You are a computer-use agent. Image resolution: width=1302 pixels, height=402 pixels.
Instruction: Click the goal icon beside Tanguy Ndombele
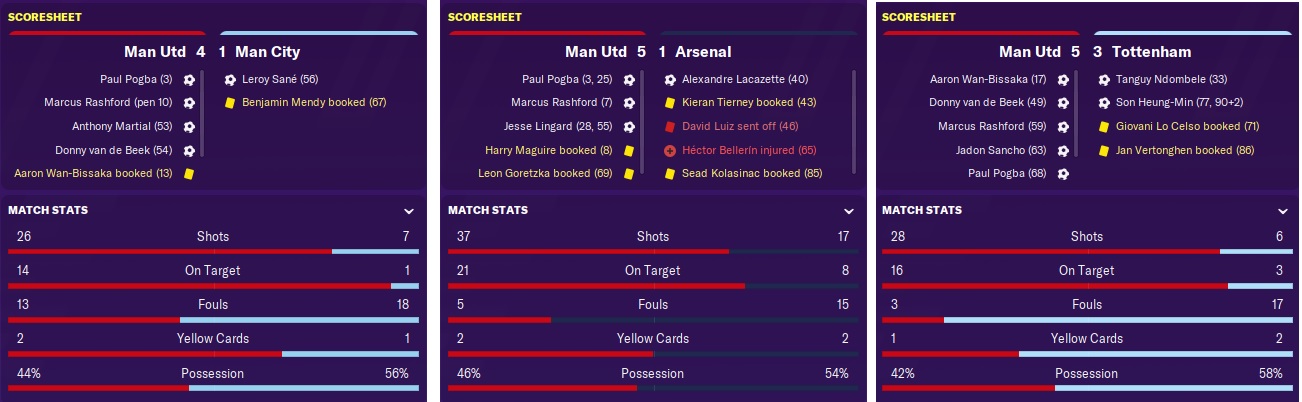[1105, 79]
